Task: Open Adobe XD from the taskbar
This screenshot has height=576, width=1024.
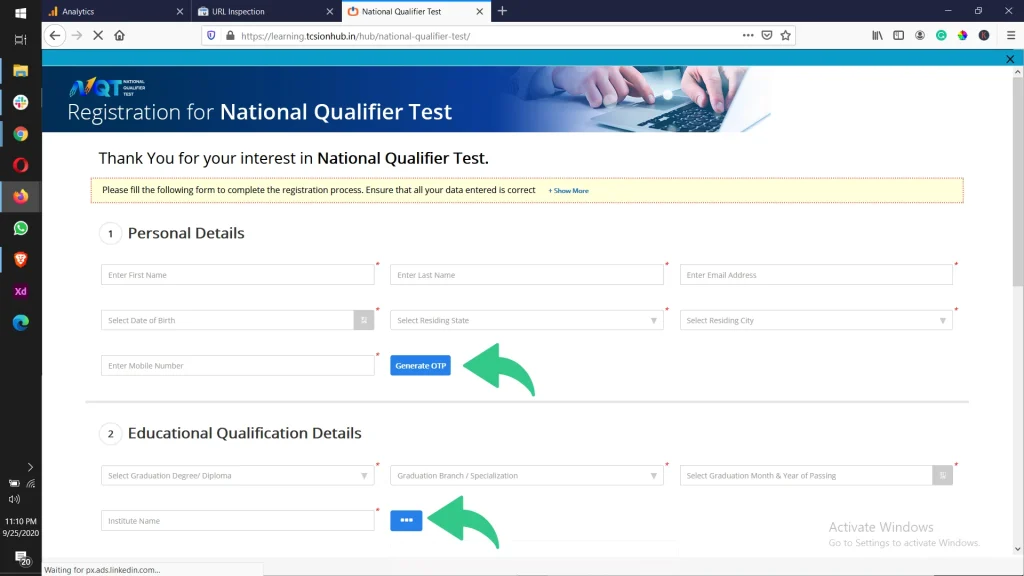Action: click(21, 291)
